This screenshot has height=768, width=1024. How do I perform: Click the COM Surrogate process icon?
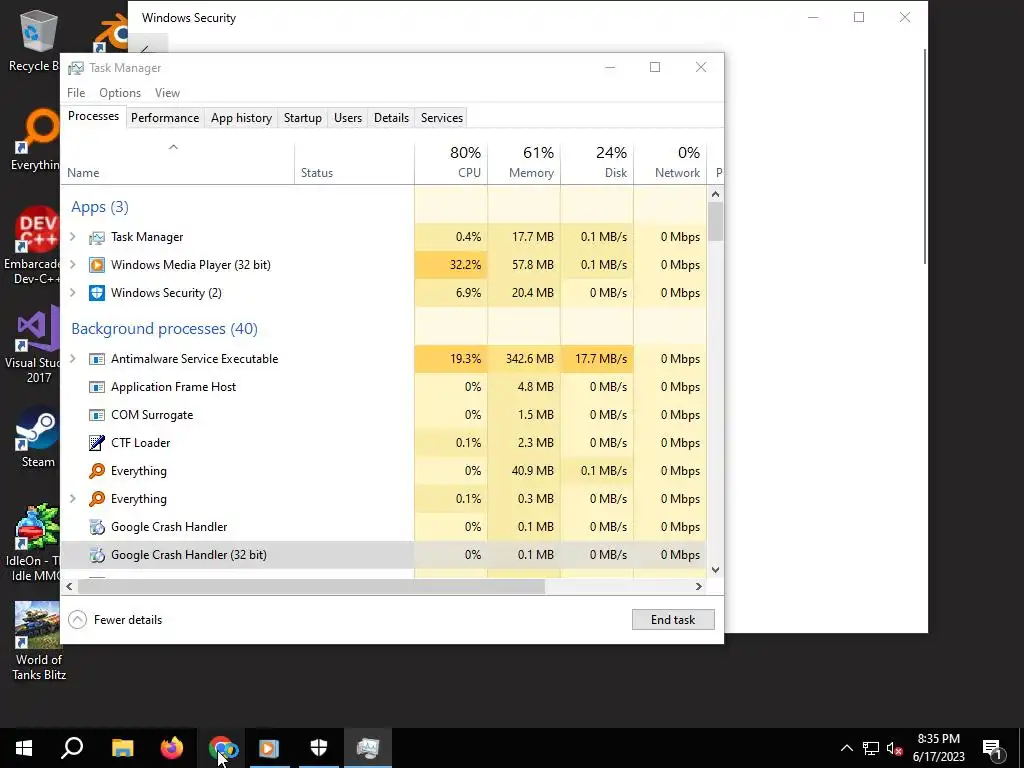point(97,415)
